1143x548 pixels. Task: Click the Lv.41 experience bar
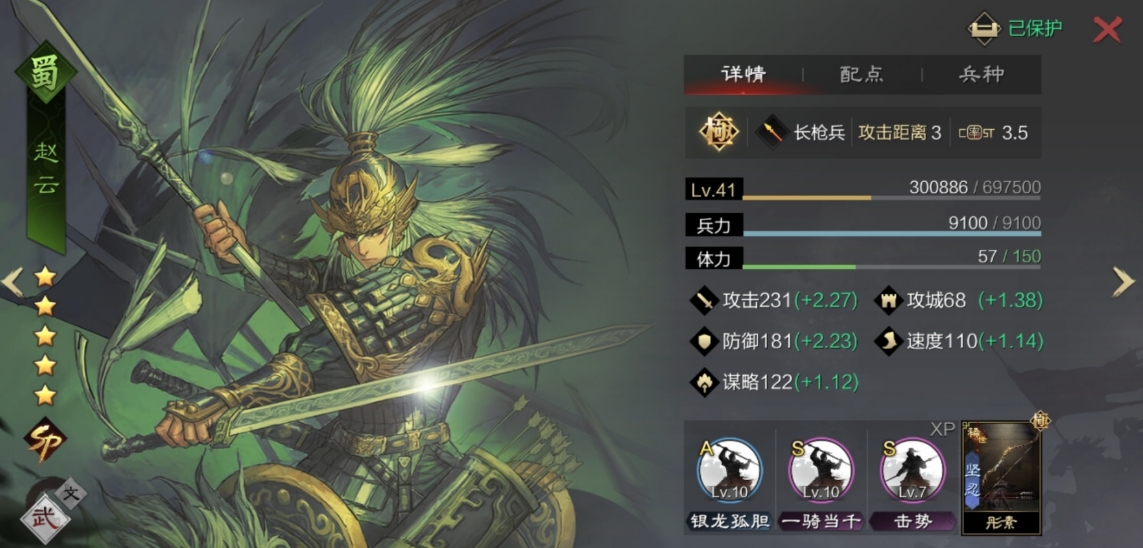click(x=863, y=189)
